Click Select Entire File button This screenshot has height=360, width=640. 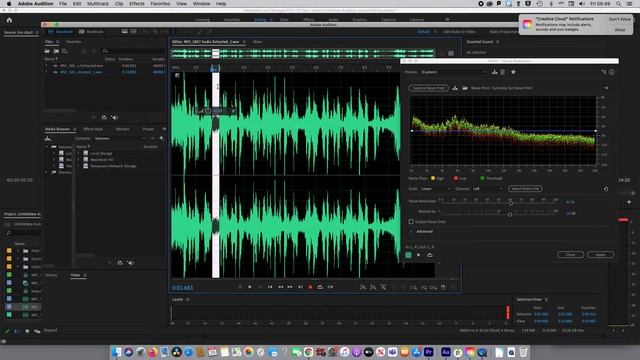click(x=525, y=189)
